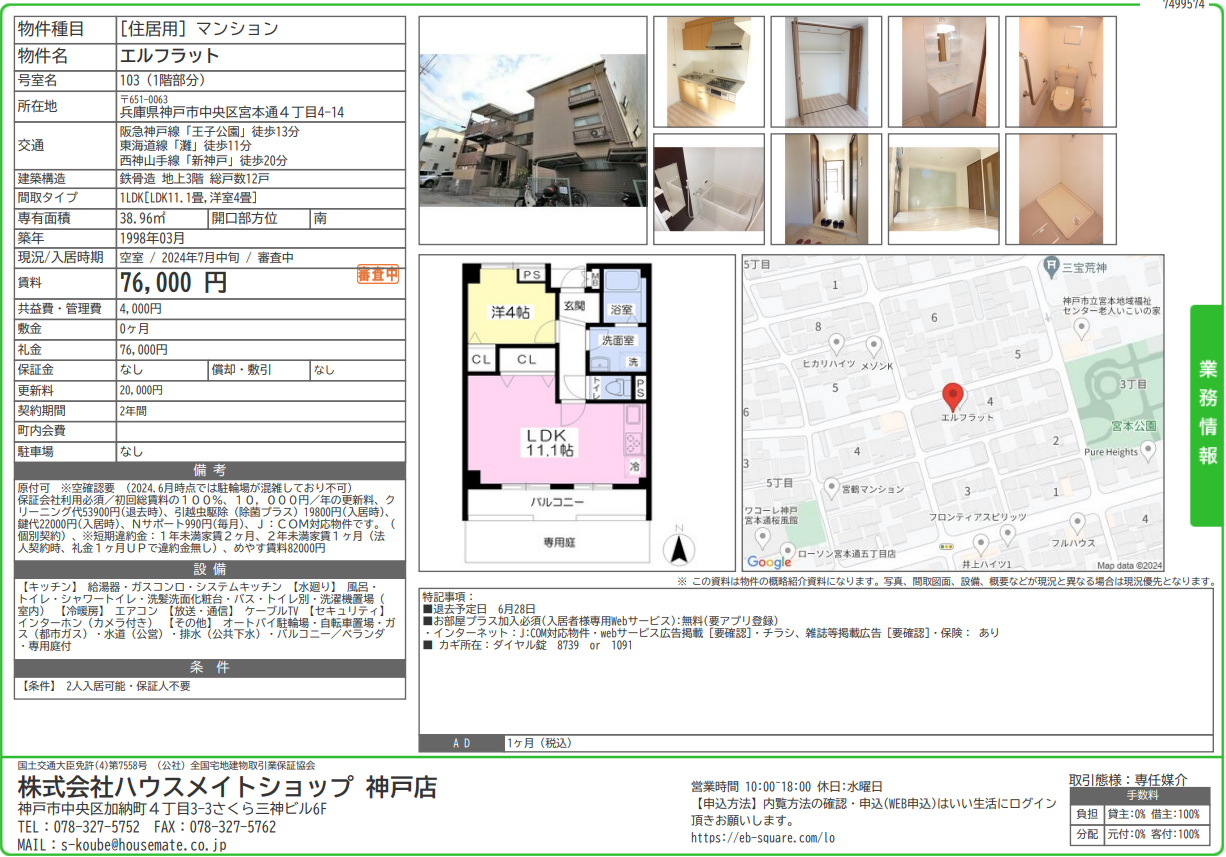
Task: Click the TEL 078-327-5752 phone number
Action: click(79, 827)
